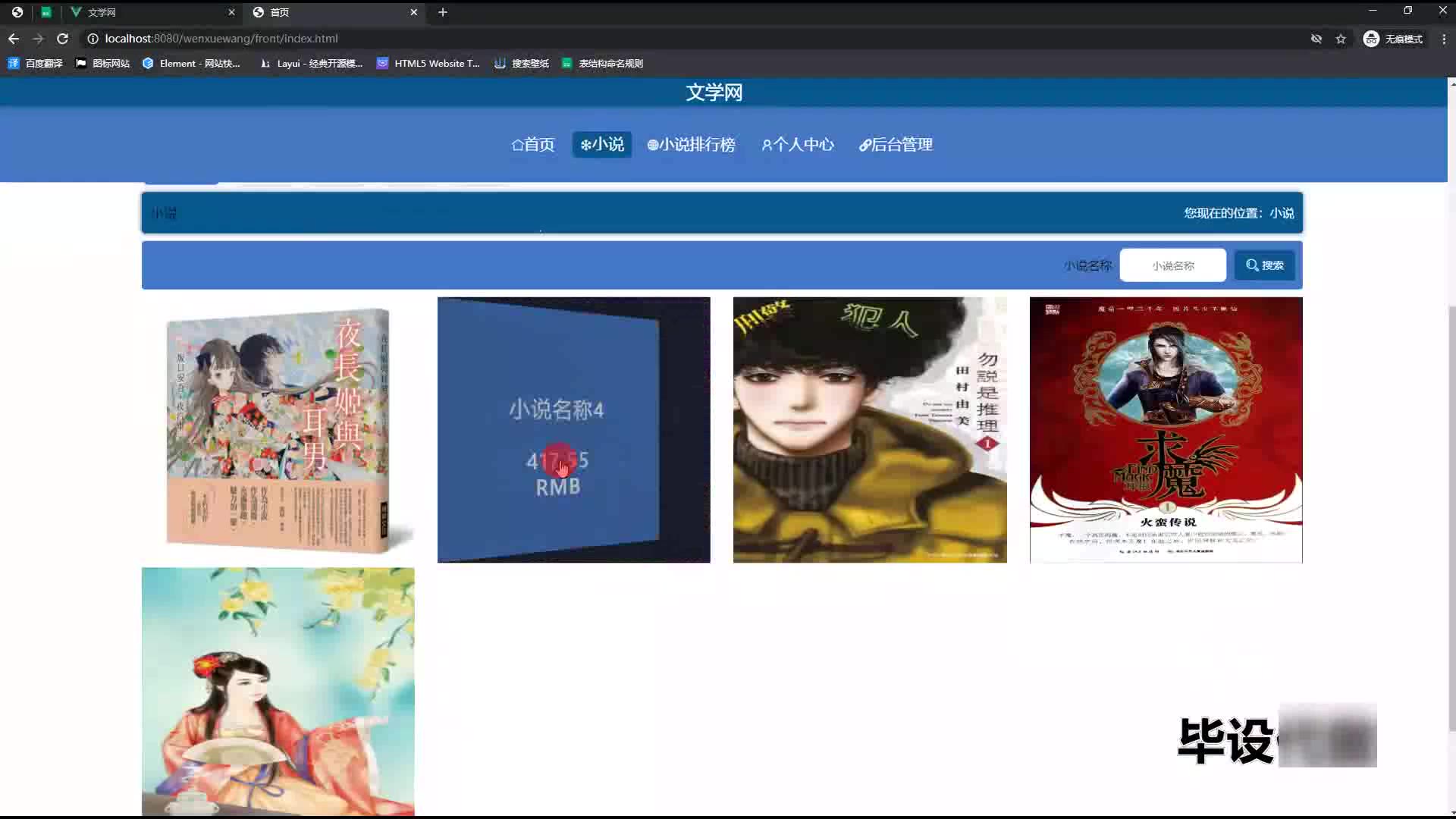Screen dimensions: 1456x819
Task: Open the Chrome three-dot menu
Action: [1444, 39]
